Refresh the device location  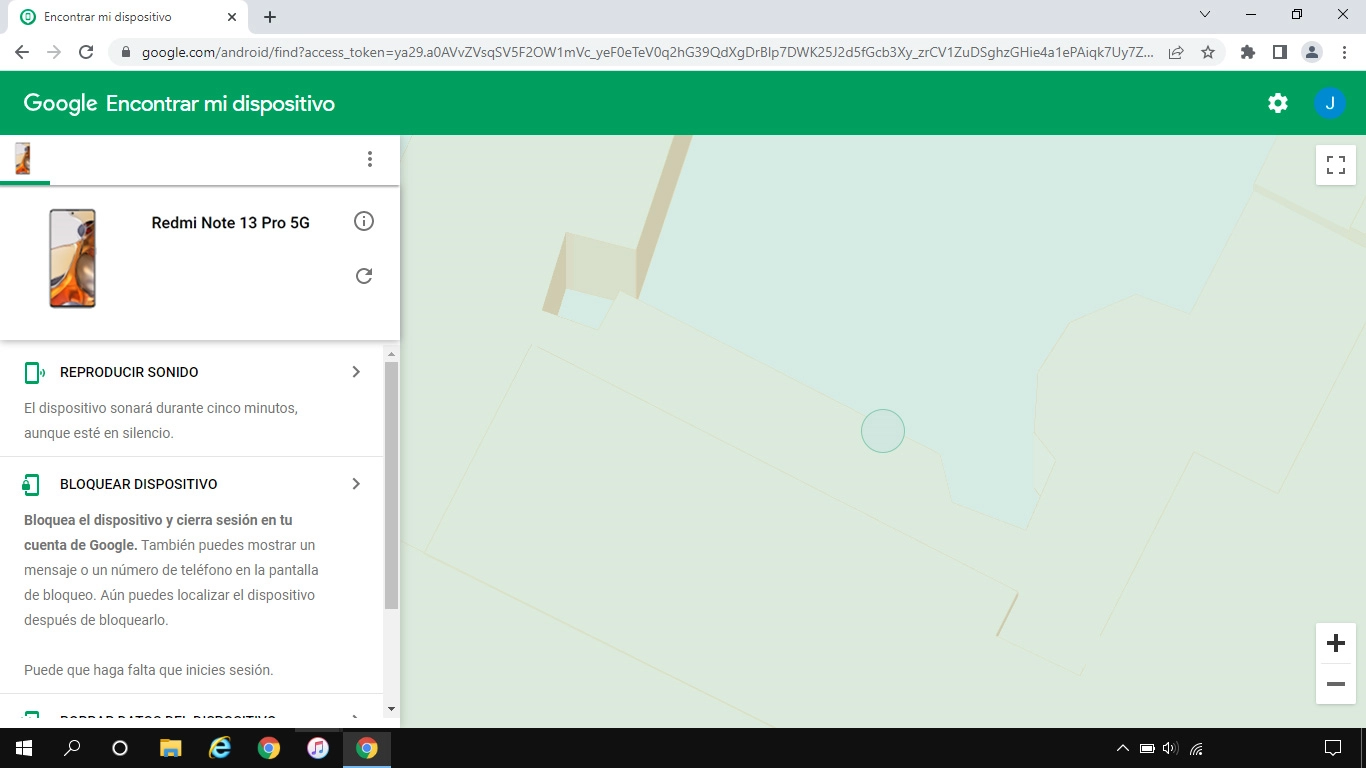[x=364, y=276]
